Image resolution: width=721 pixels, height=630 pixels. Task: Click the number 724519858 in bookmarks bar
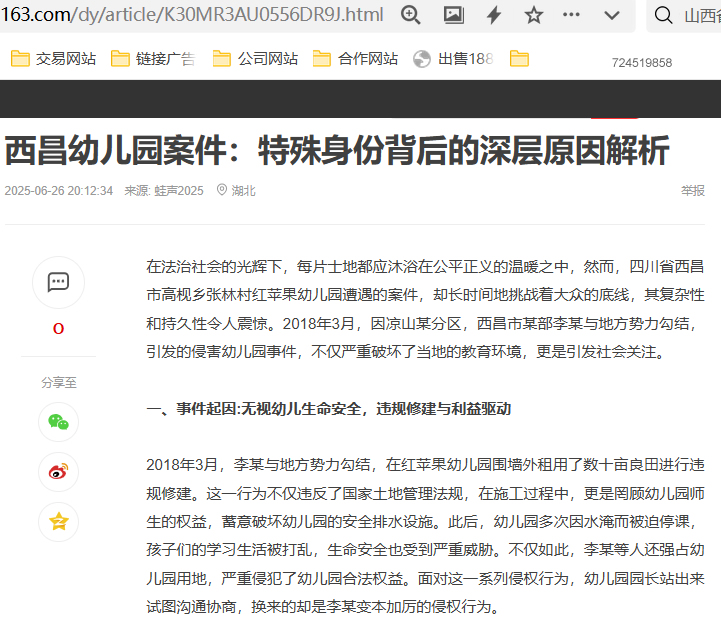(x=641, y=63)
